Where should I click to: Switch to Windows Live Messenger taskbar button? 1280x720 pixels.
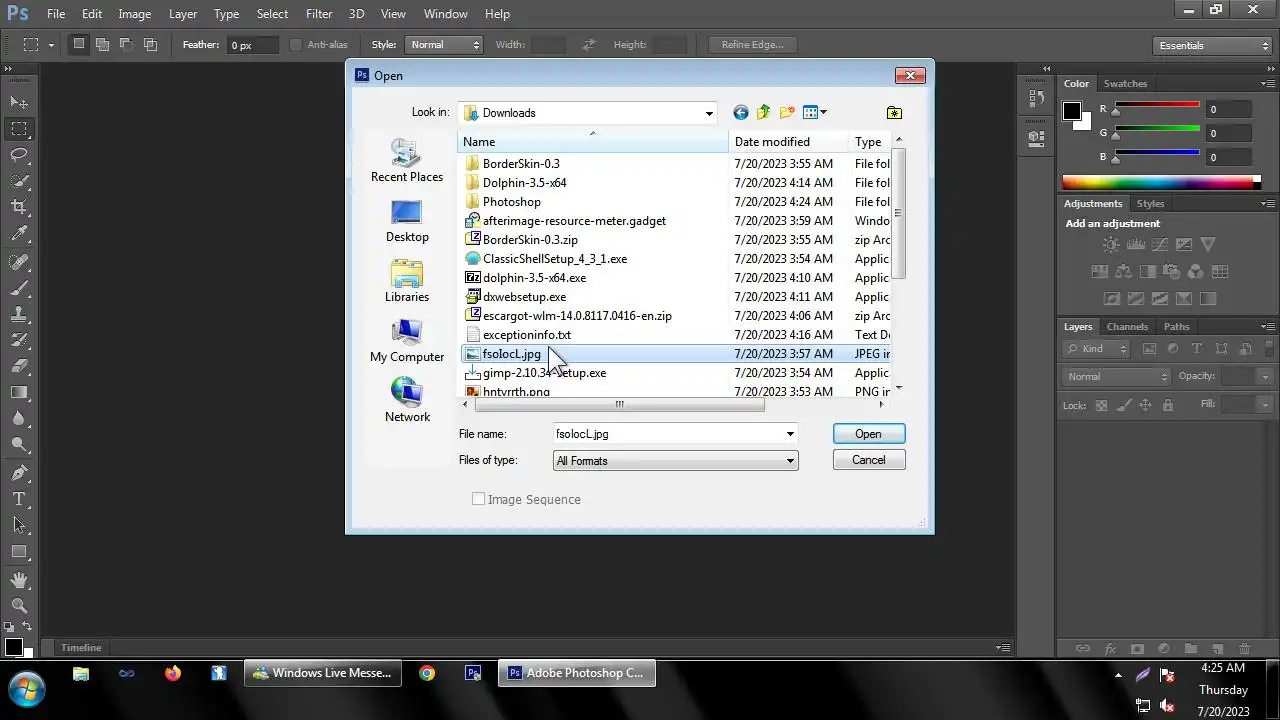(x=322, y=674)
